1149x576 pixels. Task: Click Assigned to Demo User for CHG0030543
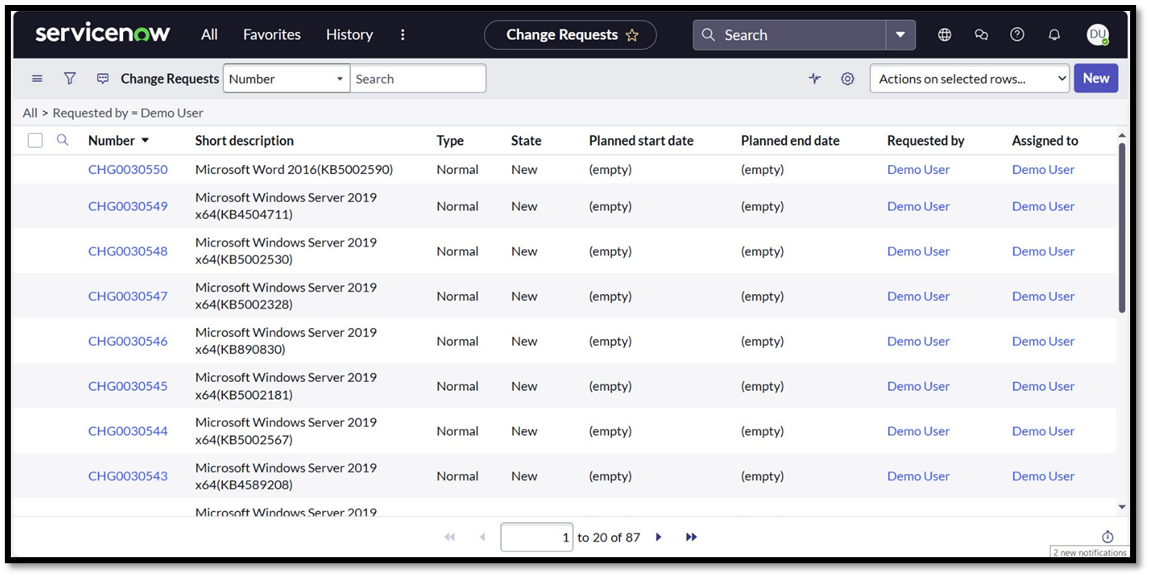[1043, 476]
